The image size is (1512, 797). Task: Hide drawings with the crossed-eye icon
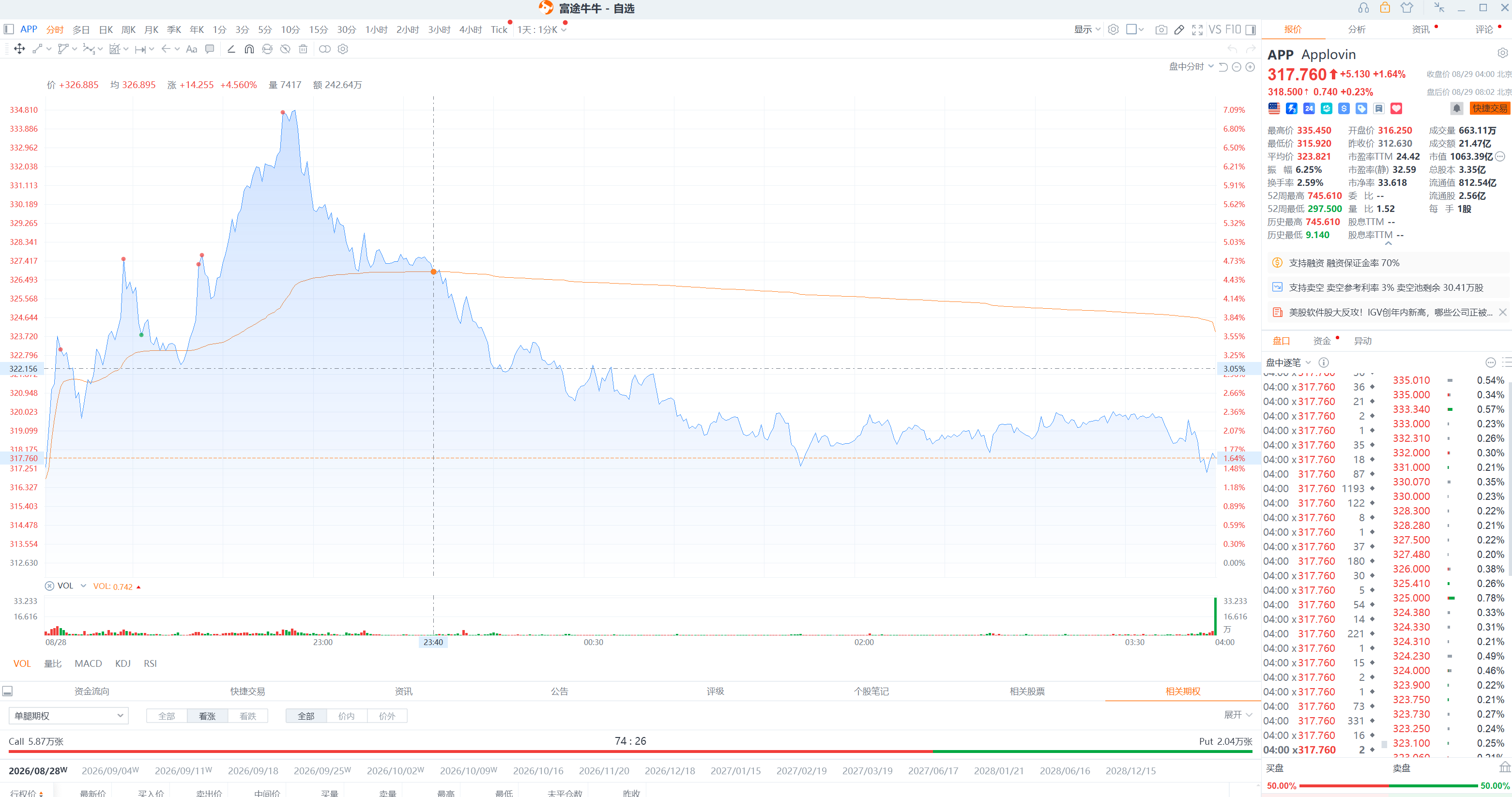pos(285,49)
